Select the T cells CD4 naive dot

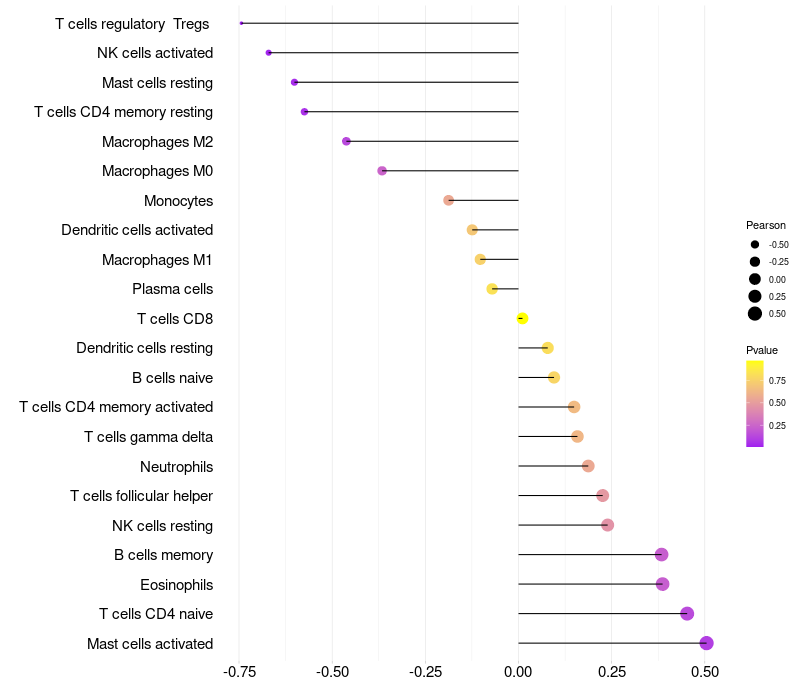click(x=687, y=614)
